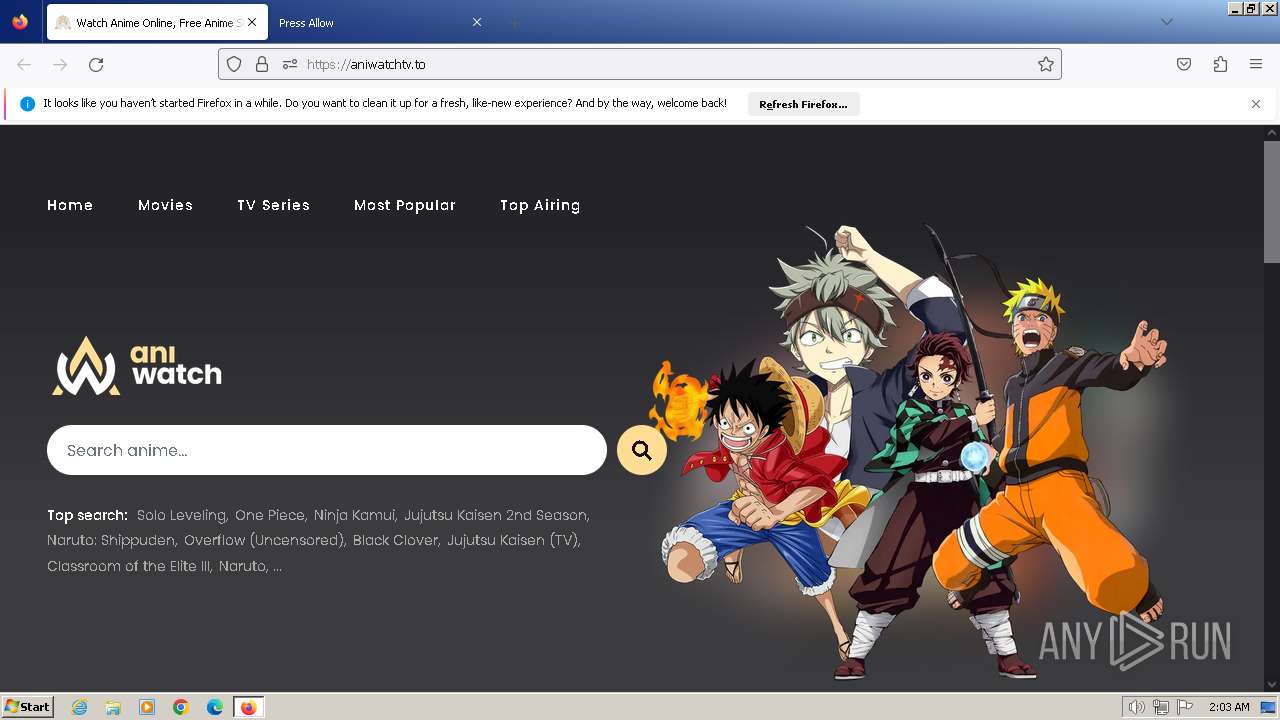
Task: Open Microsoft Edge from taskbar
Action: click(215, 707)
